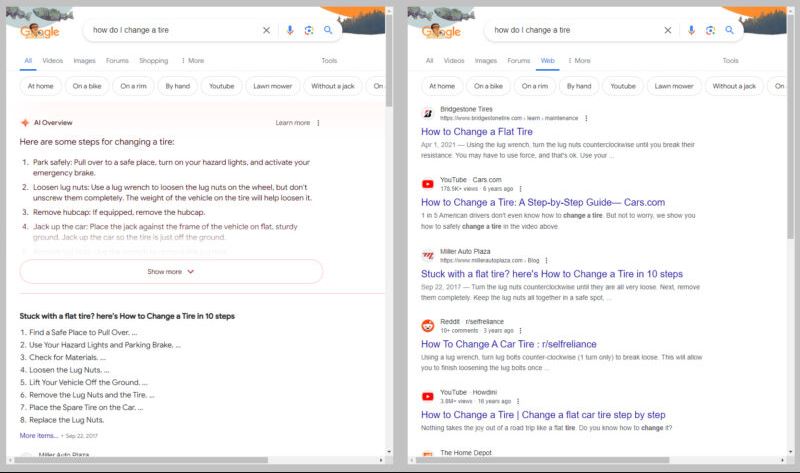Open the Shopping tab in left window
800x473 pixels.
coord(154,60)
